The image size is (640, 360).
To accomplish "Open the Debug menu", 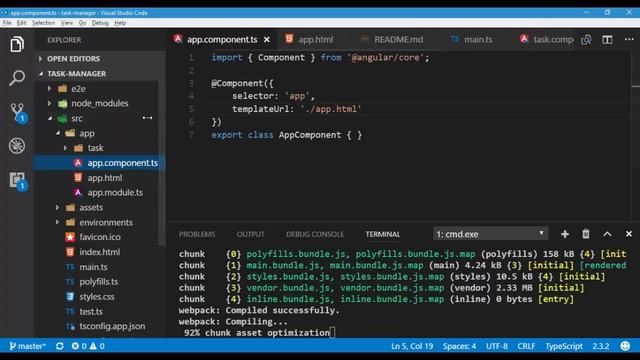I will point(100,23).
